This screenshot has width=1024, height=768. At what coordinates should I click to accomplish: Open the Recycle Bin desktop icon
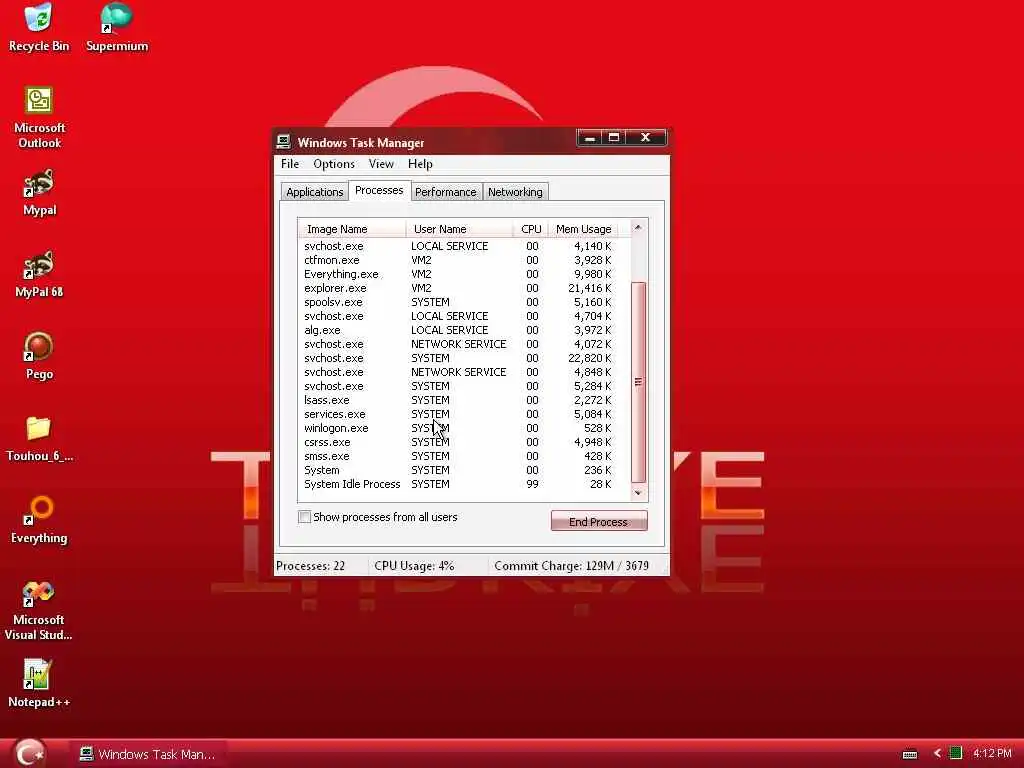[39, 26]
